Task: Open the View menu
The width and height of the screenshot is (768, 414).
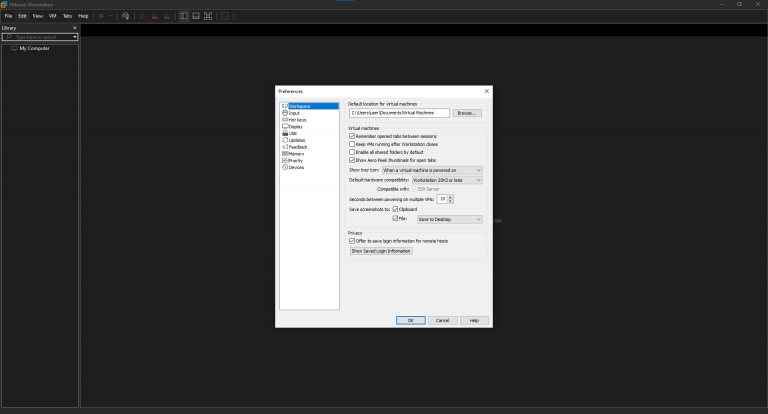Action: (38, 16)
